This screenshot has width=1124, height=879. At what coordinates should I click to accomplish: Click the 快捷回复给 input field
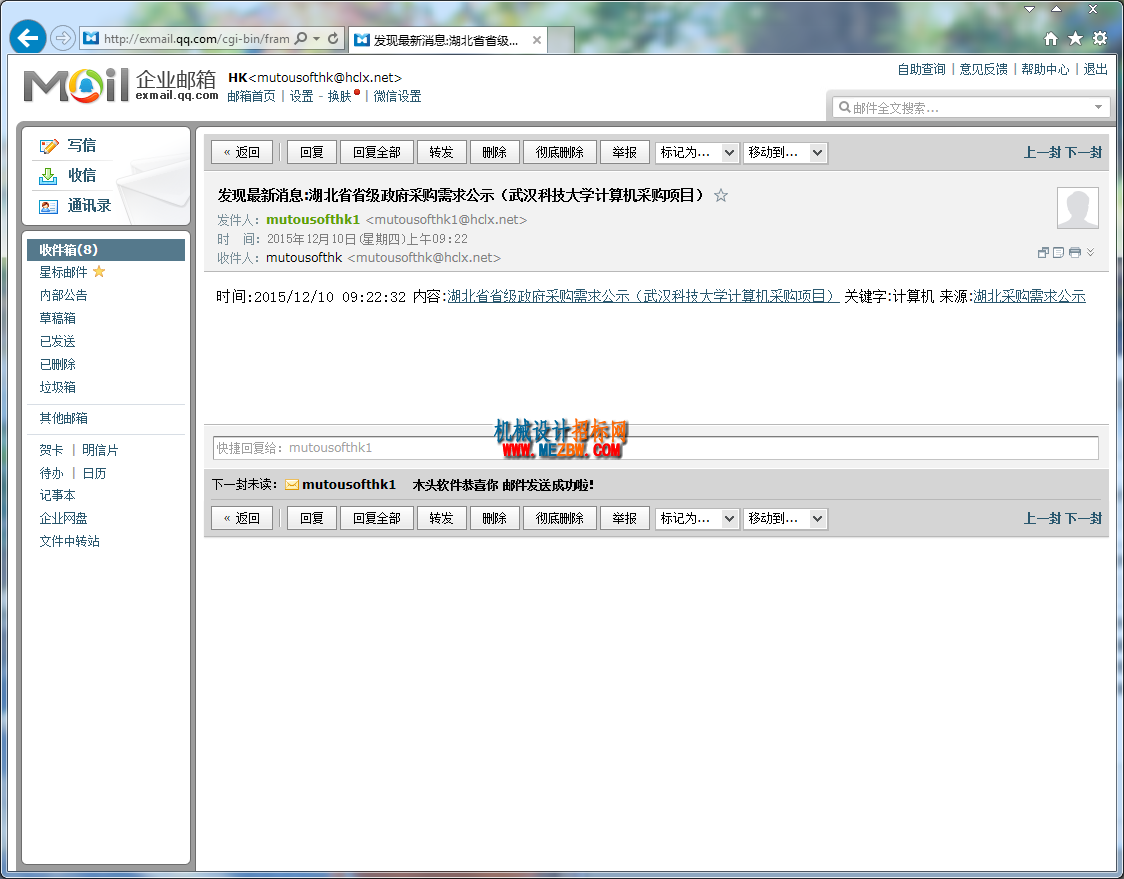(655, 448)
